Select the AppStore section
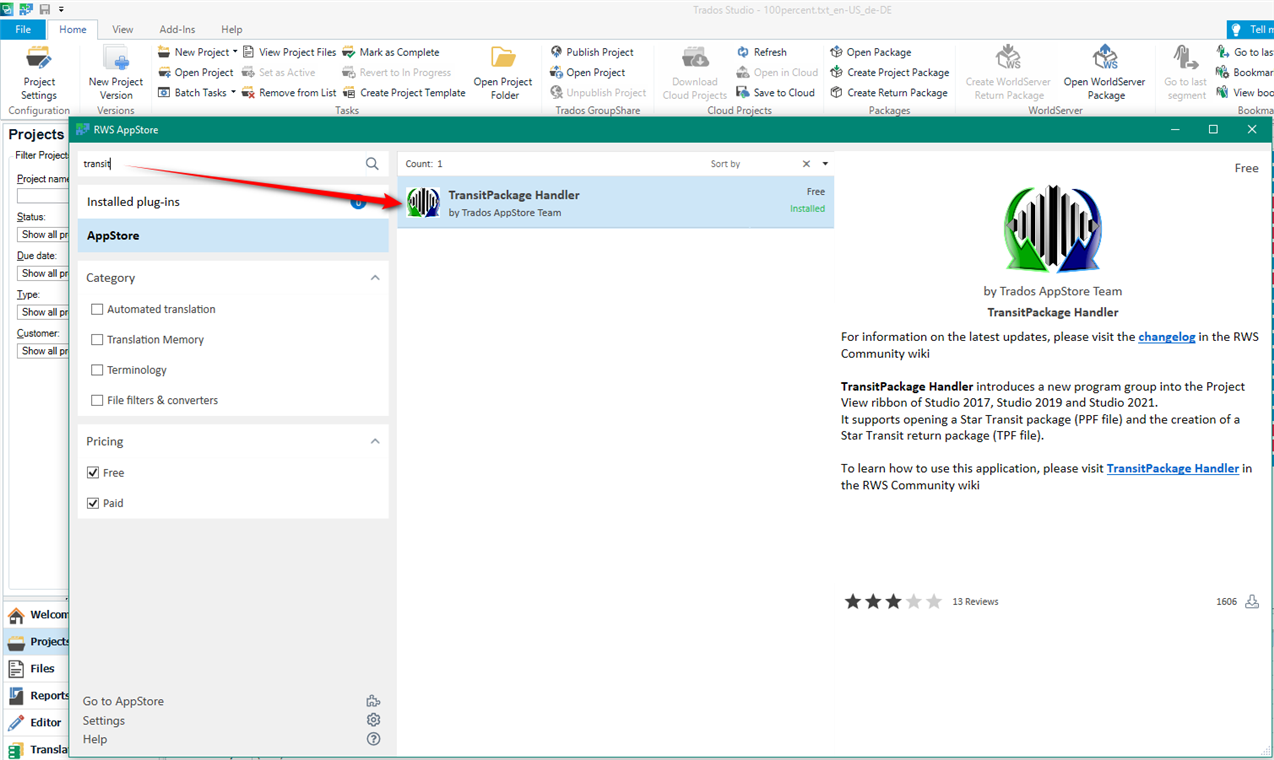This screenshot has height=760, width=1274. [x=233, y=236]
